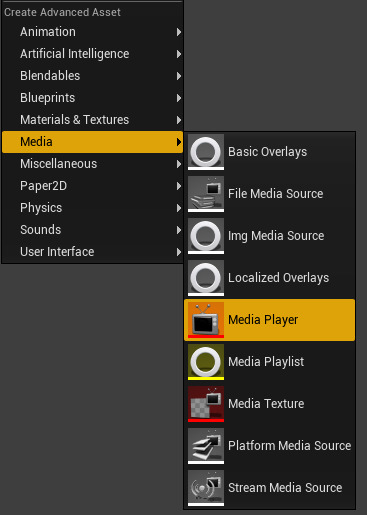367x515 pixels.
Task: Open the Blueprints category
Action: click(92, 98)
